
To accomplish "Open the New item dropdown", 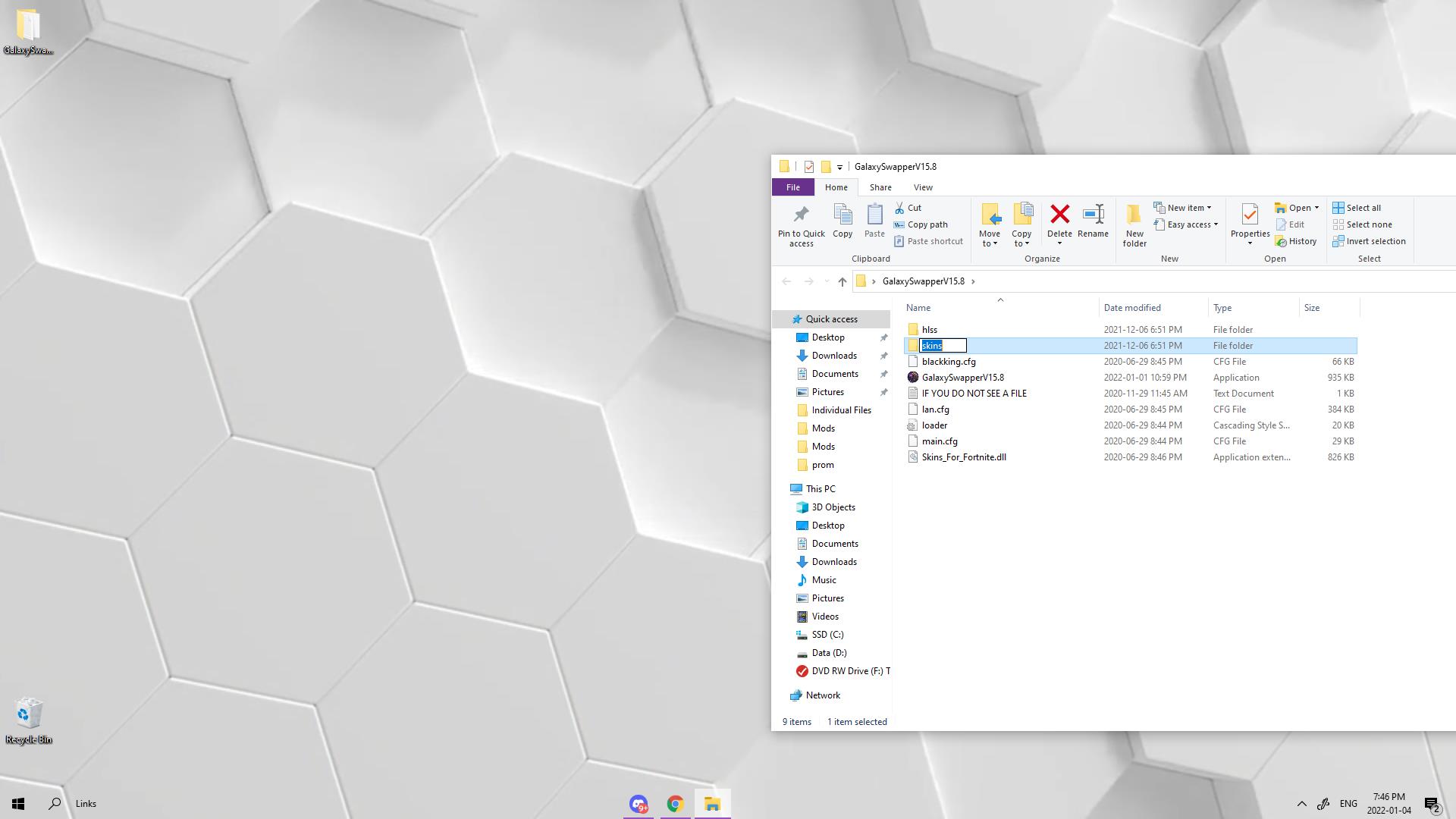I will [1185, 208].
